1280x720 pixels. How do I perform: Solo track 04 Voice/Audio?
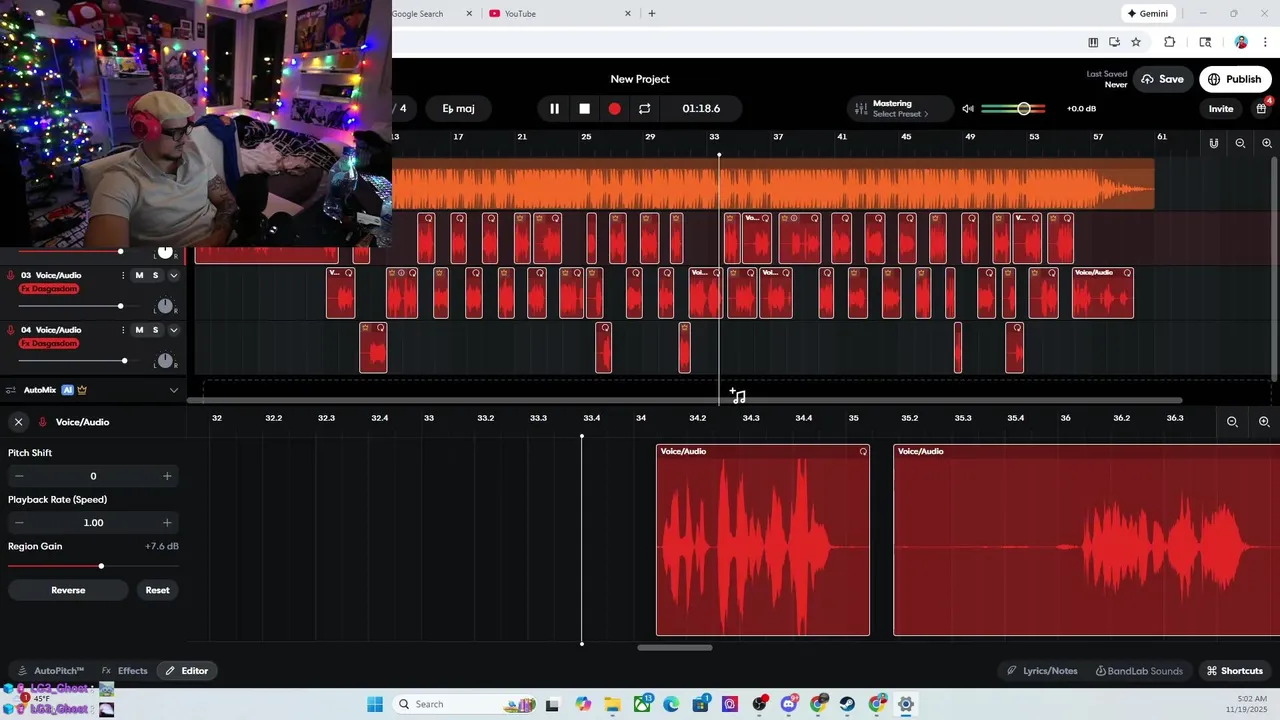[155, 330]
